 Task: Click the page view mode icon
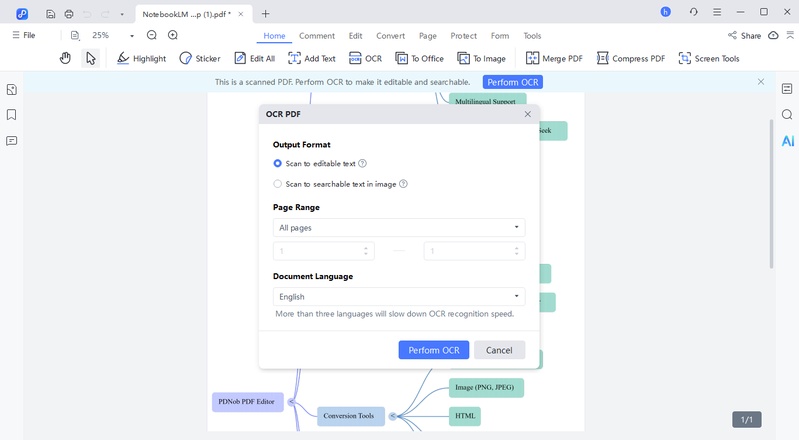75,35
